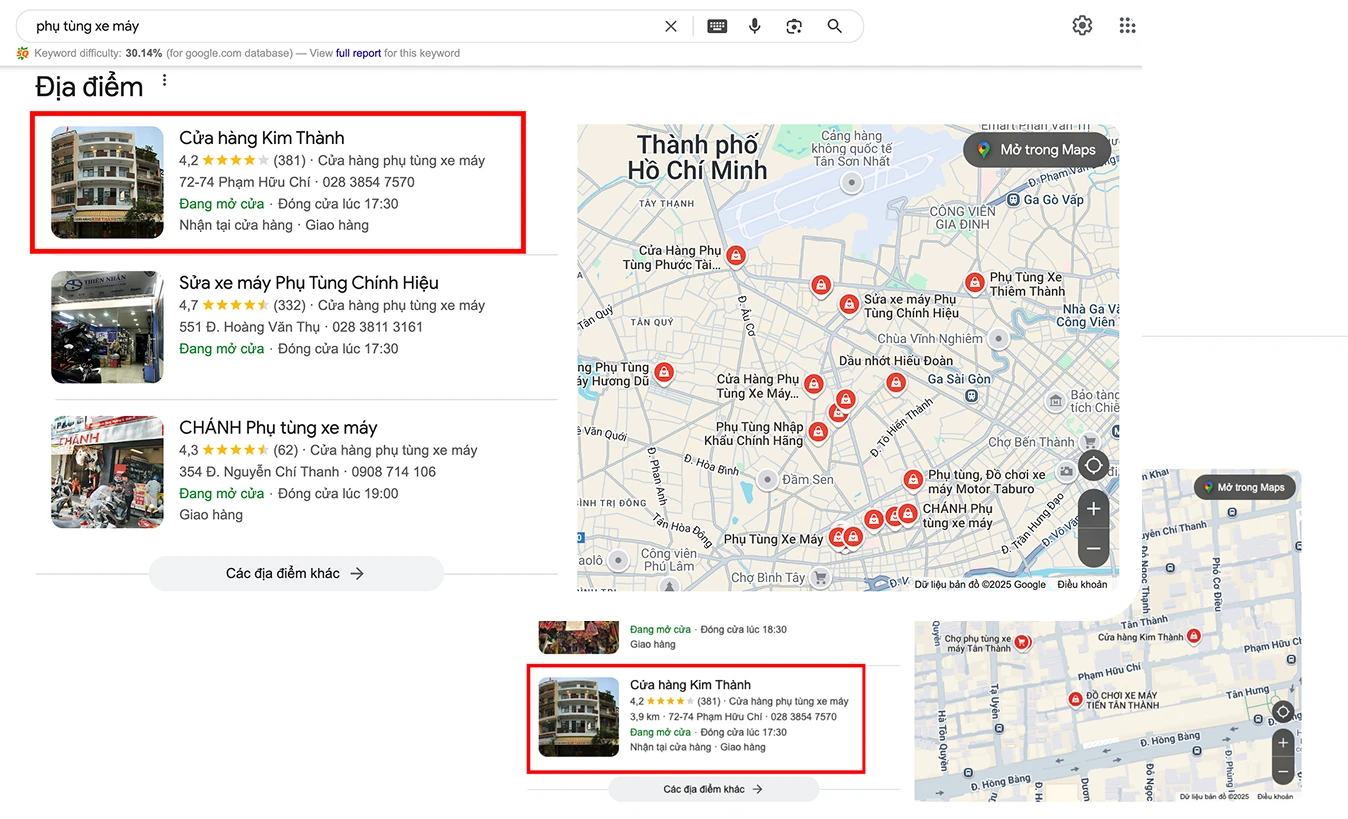Image resolution: width=1348 pixels, height=819 pixels.
Task: Zoom in on the large map
Action: [1093, 509]
